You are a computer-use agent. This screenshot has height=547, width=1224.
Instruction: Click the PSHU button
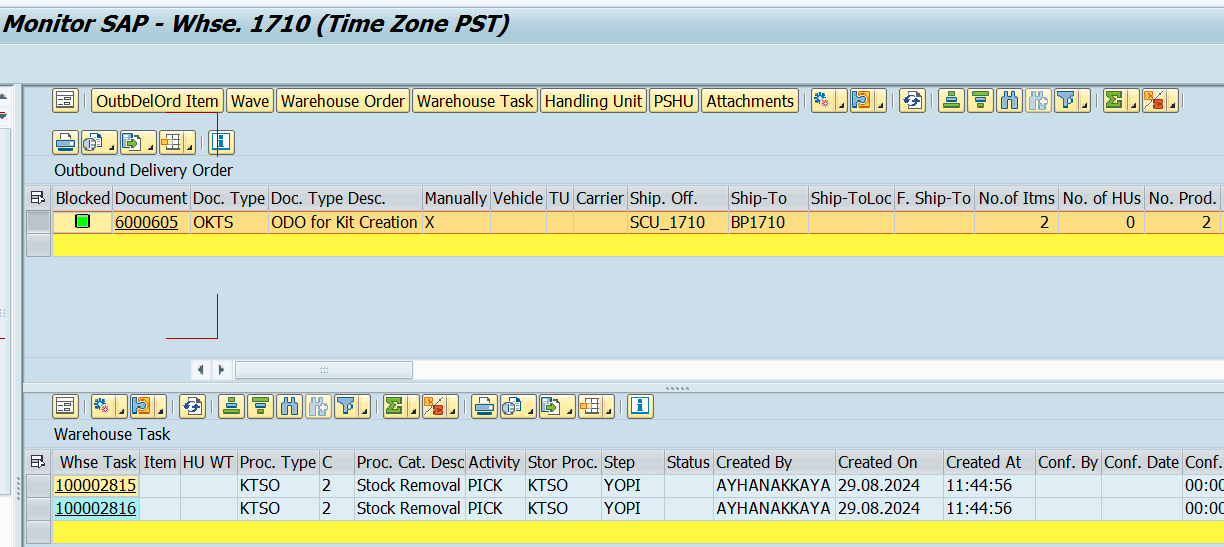673,101
